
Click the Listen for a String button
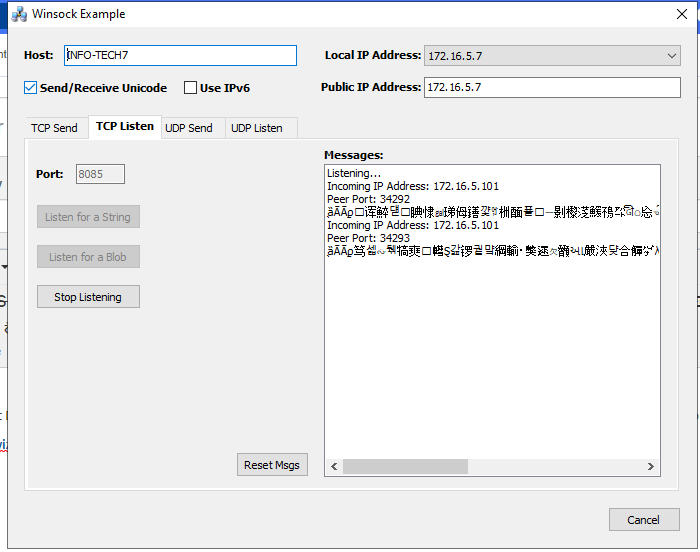click(88, 217)
